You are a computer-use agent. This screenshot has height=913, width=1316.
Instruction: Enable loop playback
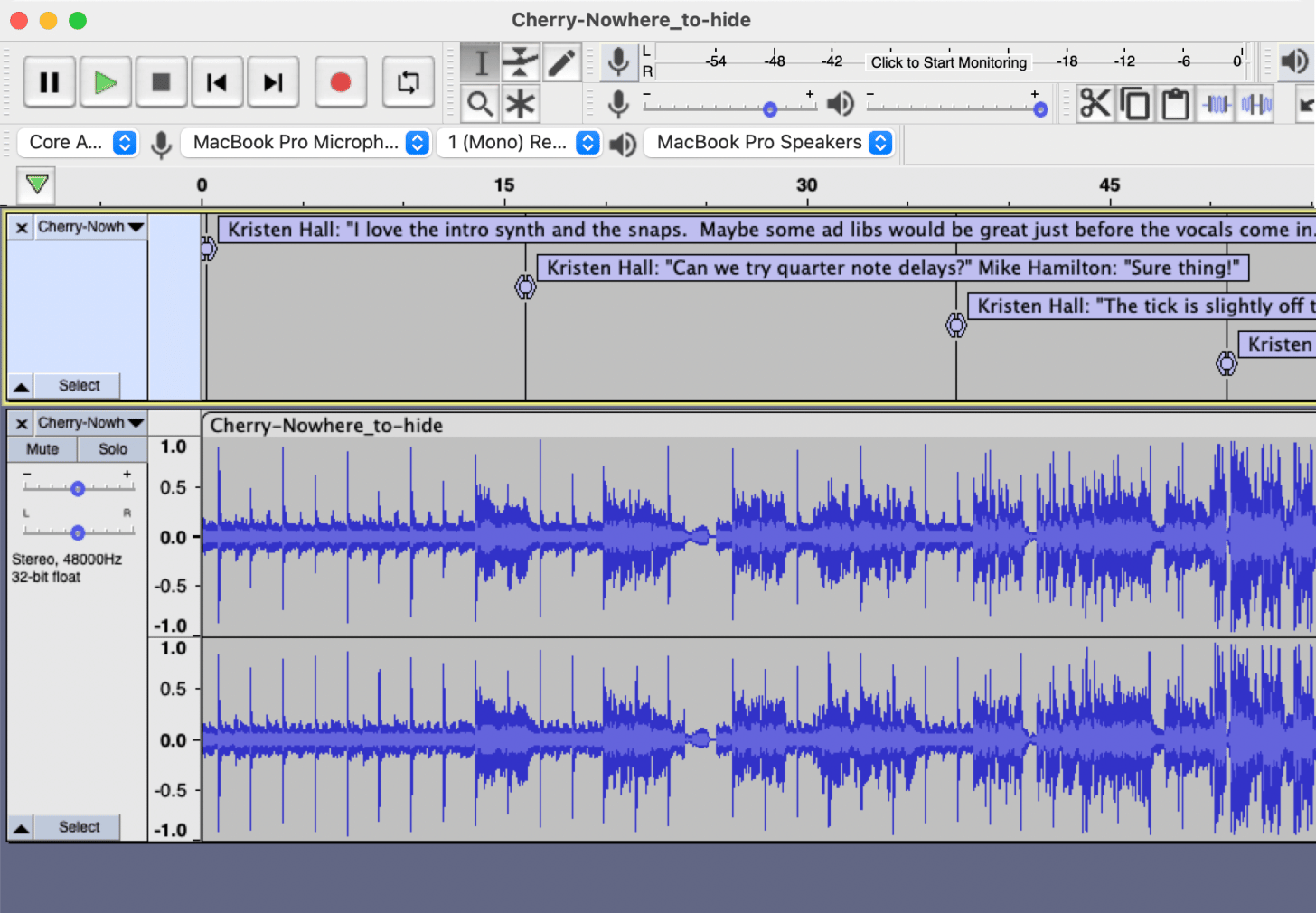point(408,82)
